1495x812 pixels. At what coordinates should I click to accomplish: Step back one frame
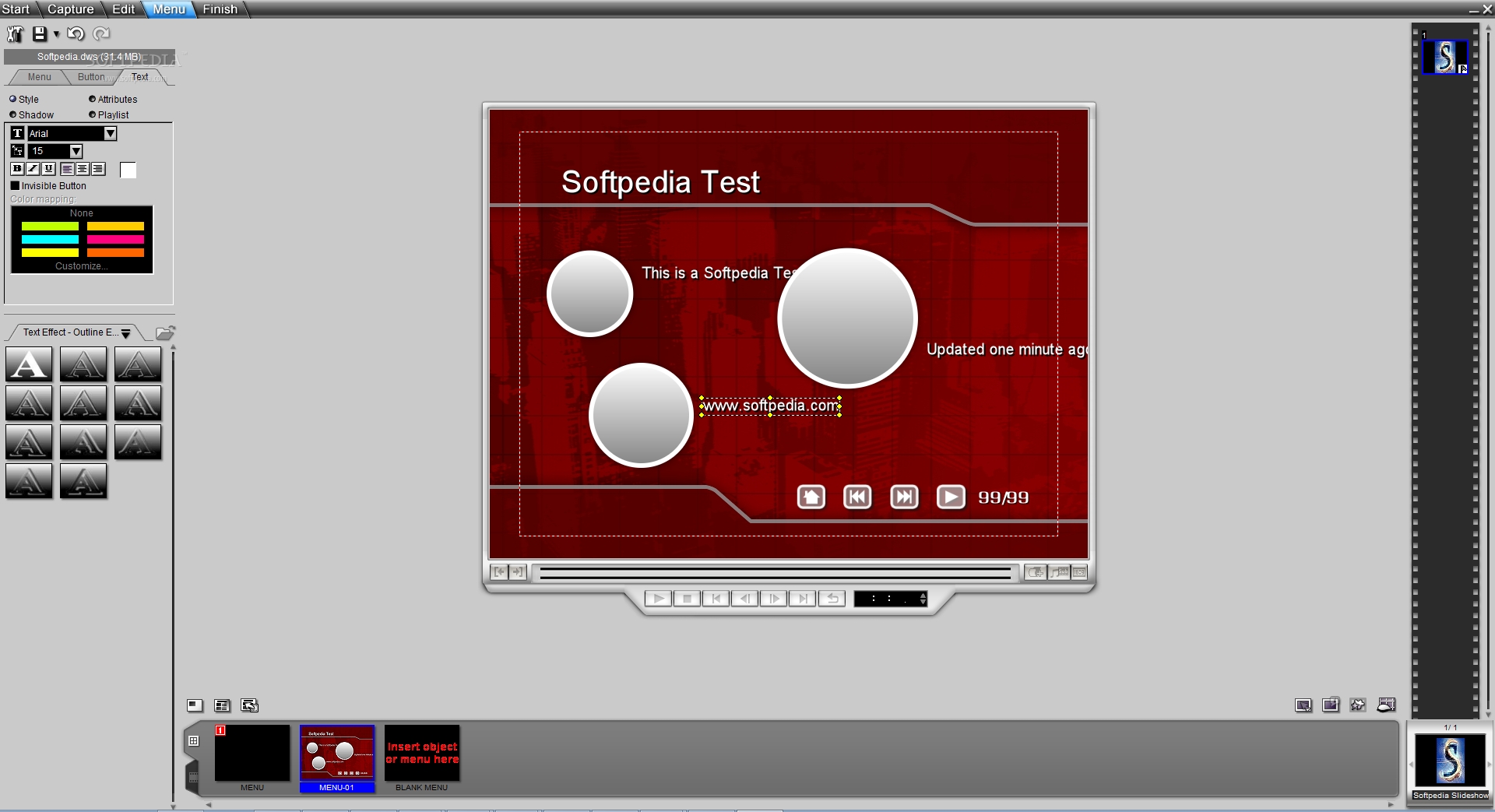(x=744, y=599)
